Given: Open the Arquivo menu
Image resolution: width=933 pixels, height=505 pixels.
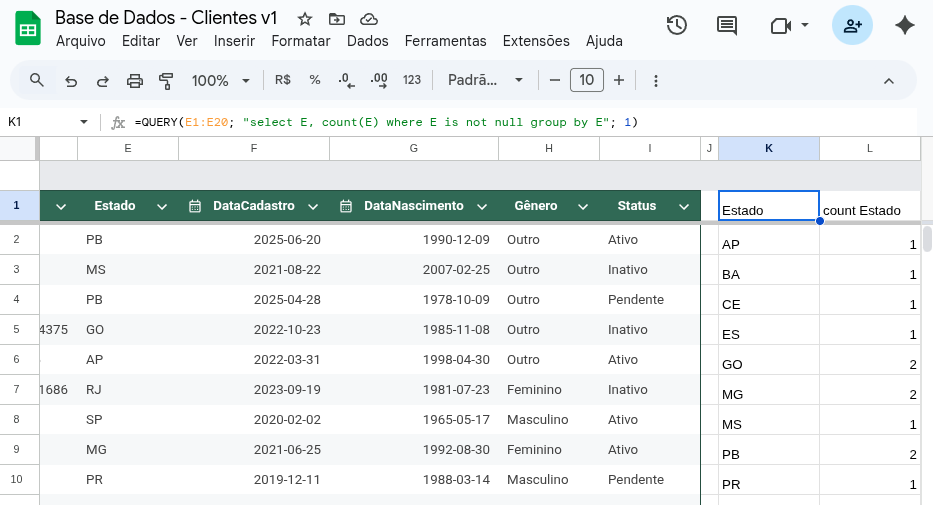Looking at the screenshot, I should tap(80, 41).
